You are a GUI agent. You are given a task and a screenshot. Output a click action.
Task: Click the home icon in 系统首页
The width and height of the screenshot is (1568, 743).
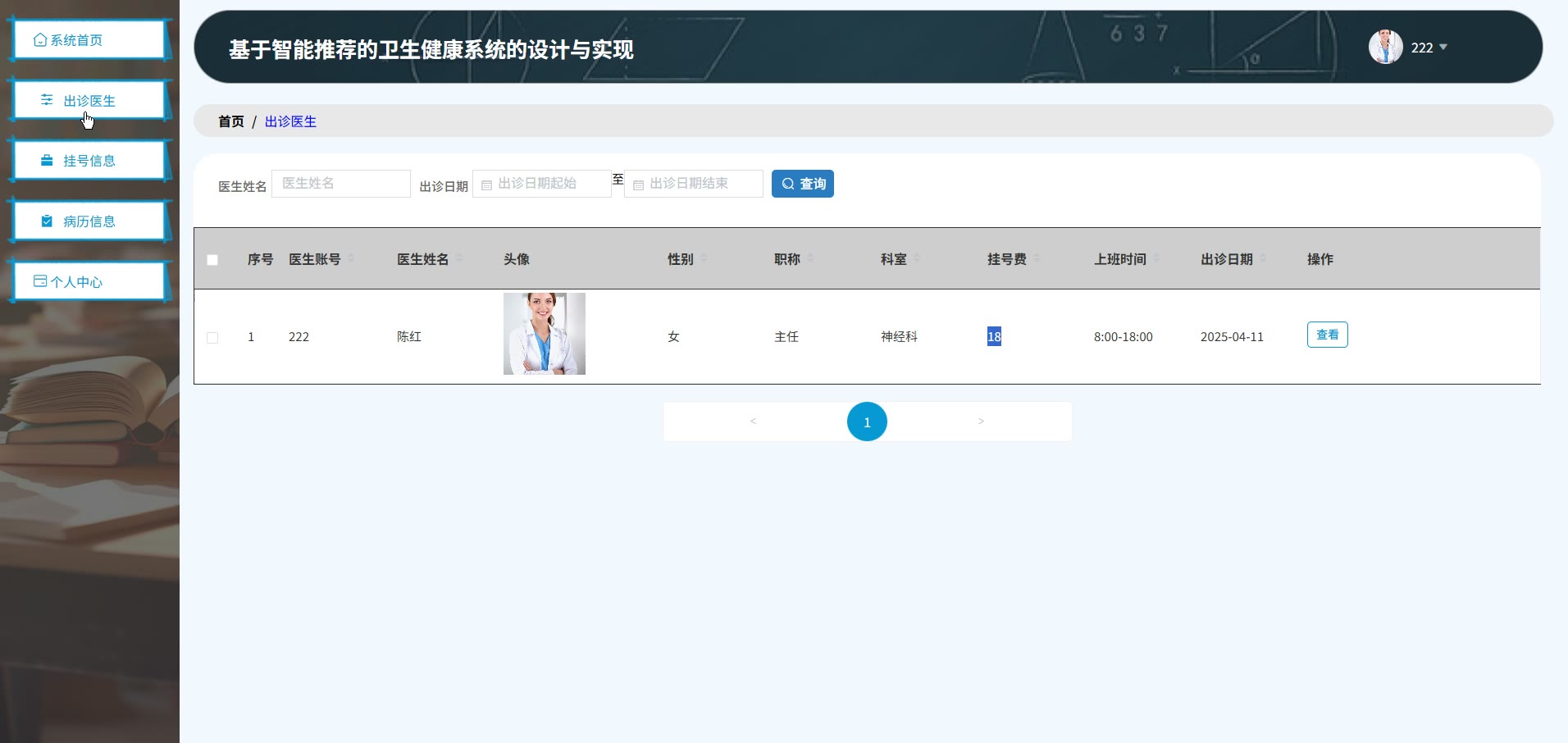pyautogui.click(x=39, y=40)
